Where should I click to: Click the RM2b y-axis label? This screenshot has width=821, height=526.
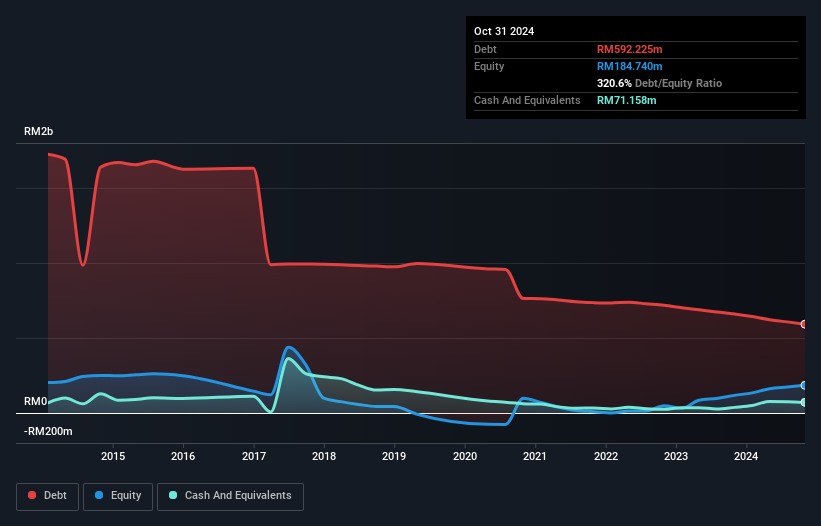pos(39,131)
